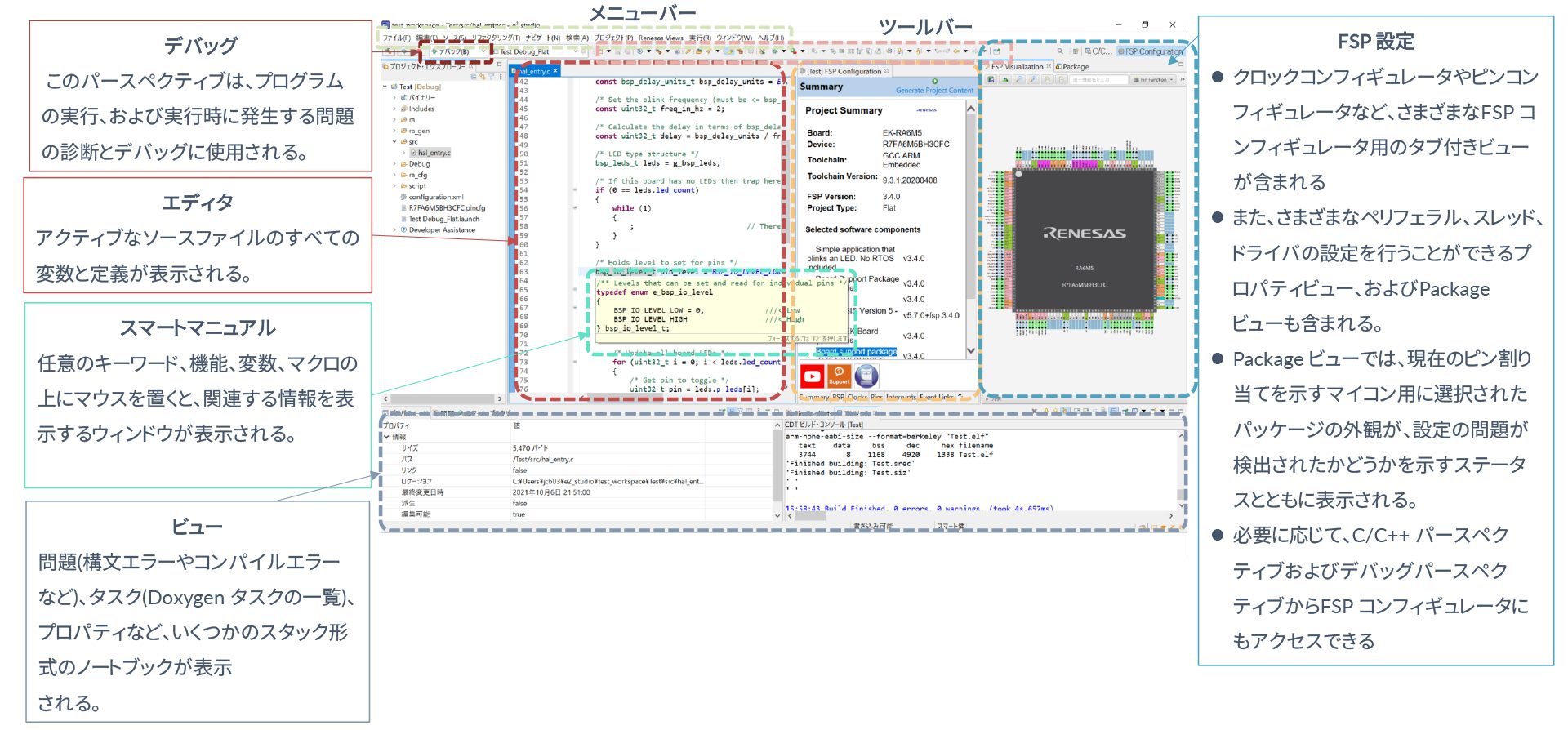
Task: Switch to the Package tab
Action: pyautogui.click(x=1075, y=67)
